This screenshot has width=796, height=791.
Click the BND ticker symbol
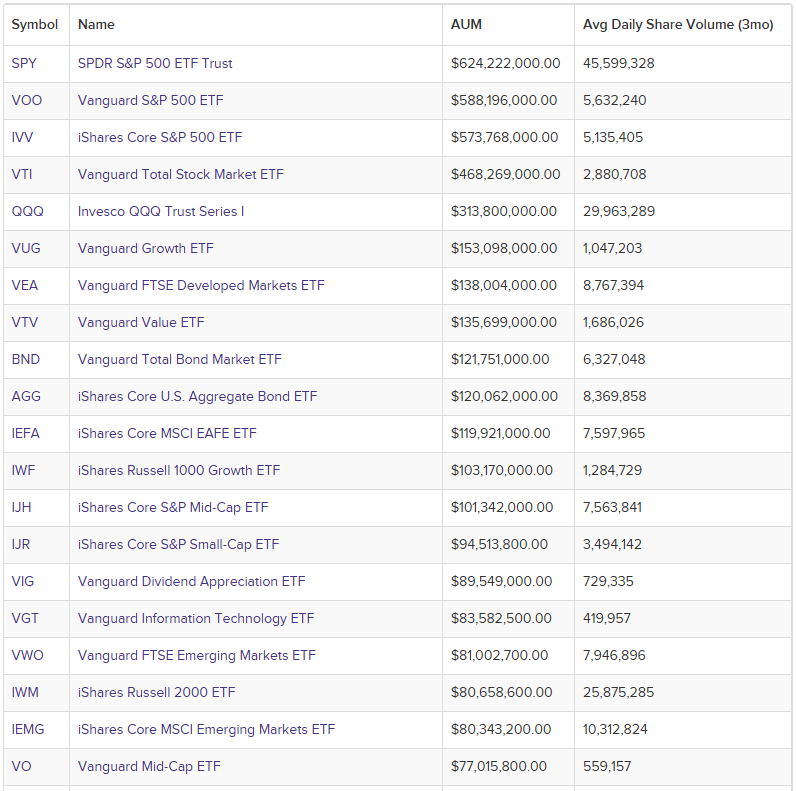click(x=26, y=360)
